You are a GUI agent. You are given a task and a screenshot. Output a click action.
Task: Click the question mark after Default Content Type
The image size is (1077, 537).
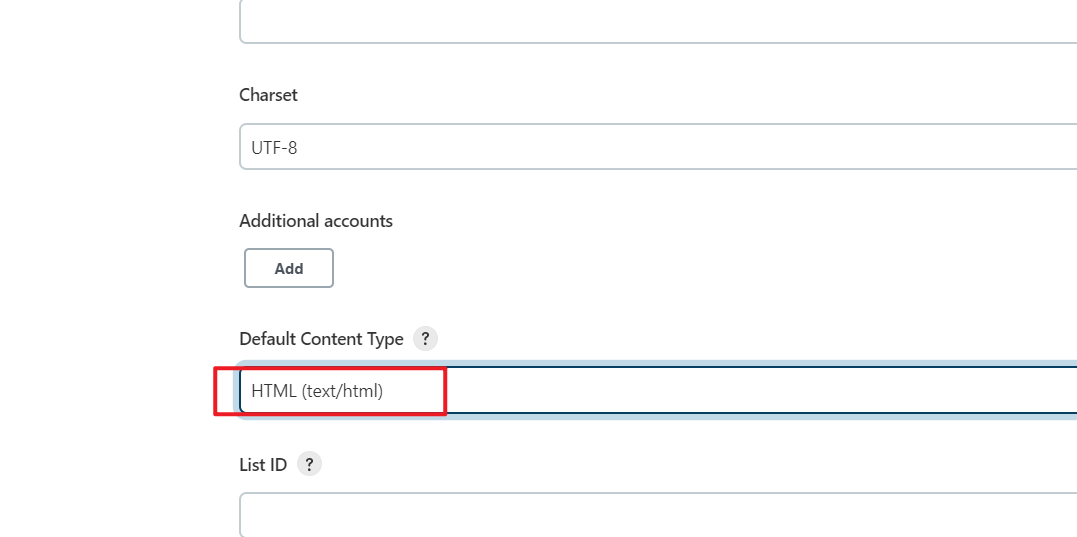click(x=425, y=339)
